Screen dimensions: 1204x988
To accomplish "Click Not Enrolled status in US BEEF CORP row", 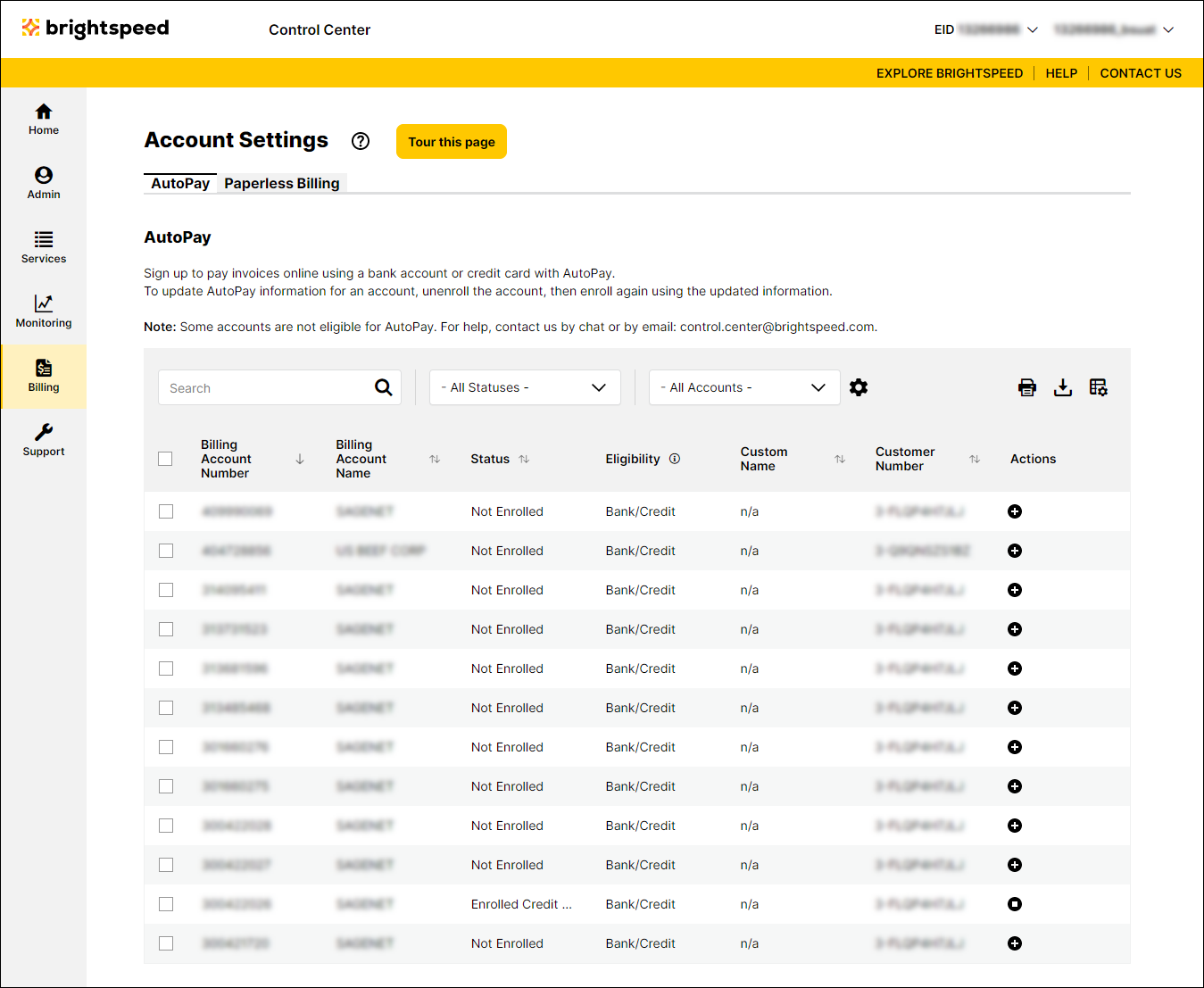I will click(507, 551).
